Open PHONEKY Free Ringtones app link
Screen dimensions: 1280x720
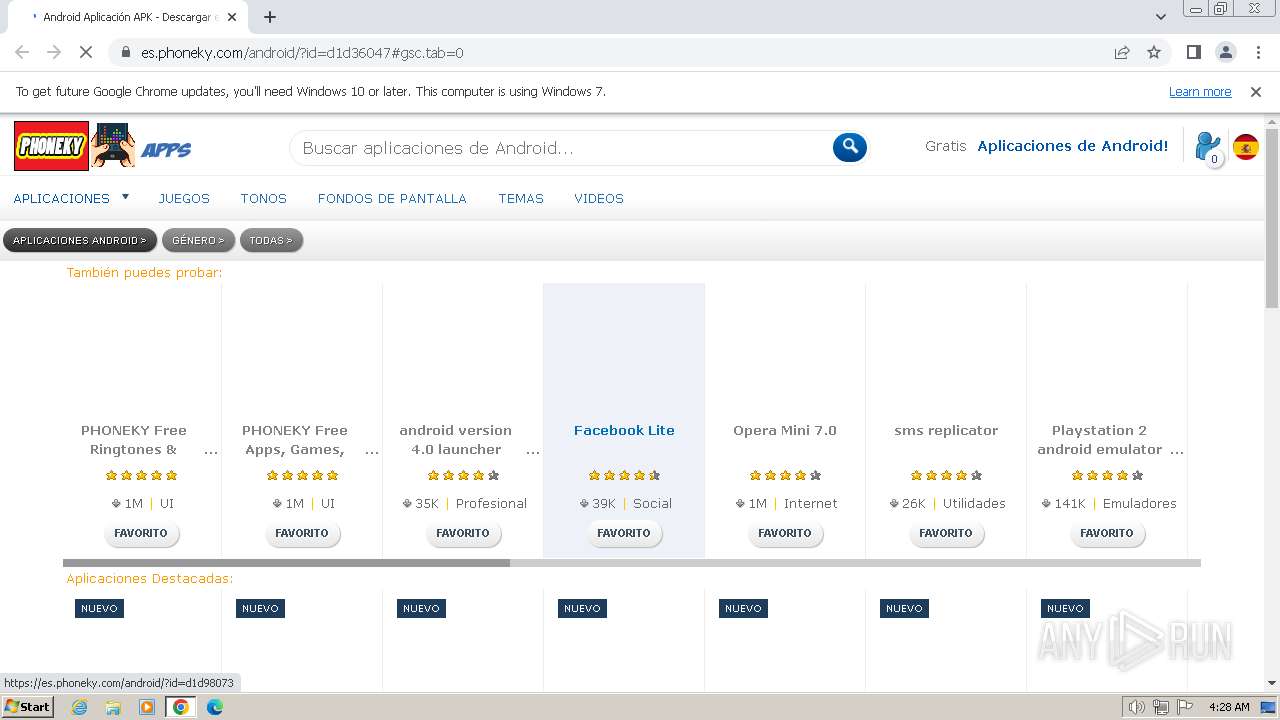point(134,440)
